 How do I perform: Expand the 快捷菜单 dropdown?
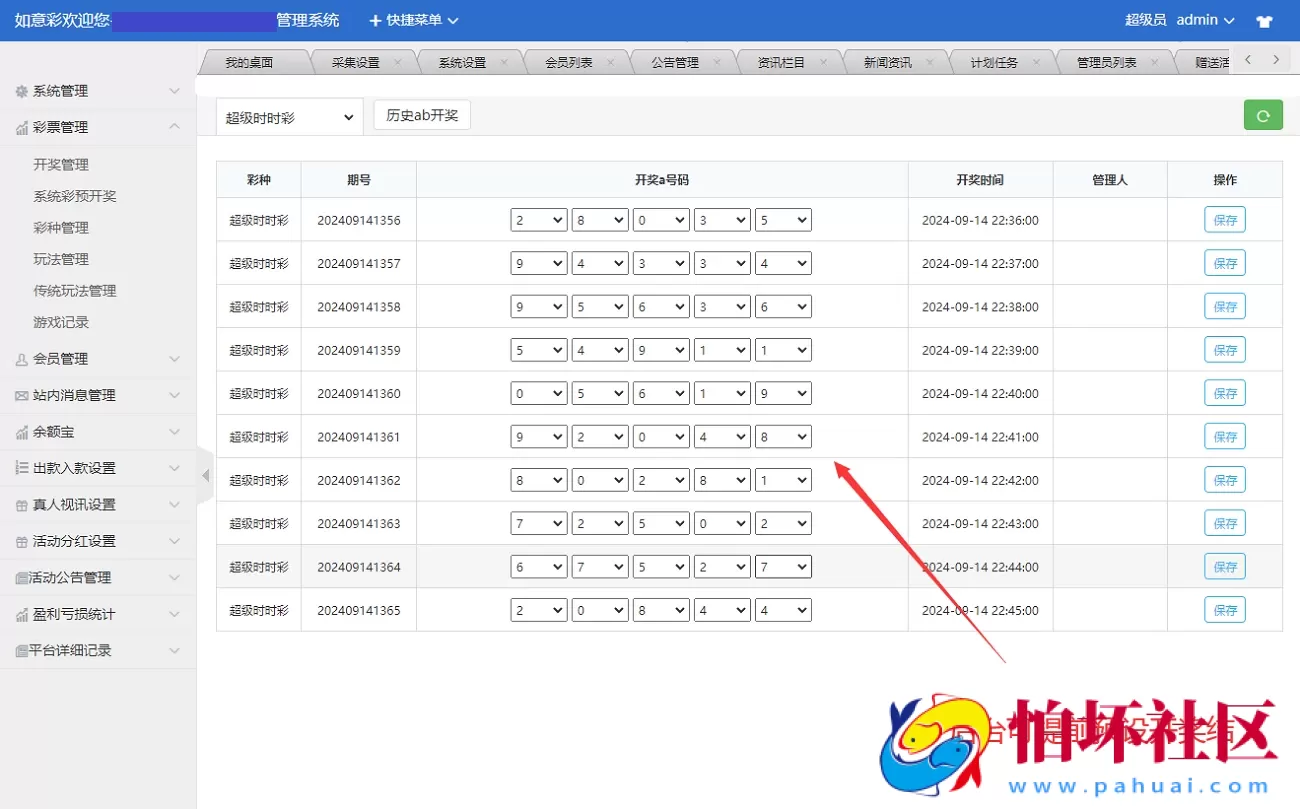(413, 20)
